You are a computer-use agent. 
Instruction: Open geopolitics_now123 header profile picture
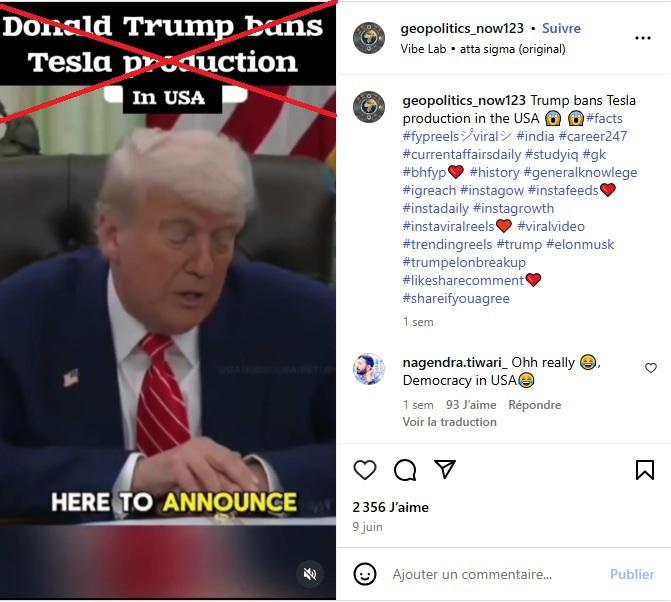369,38
